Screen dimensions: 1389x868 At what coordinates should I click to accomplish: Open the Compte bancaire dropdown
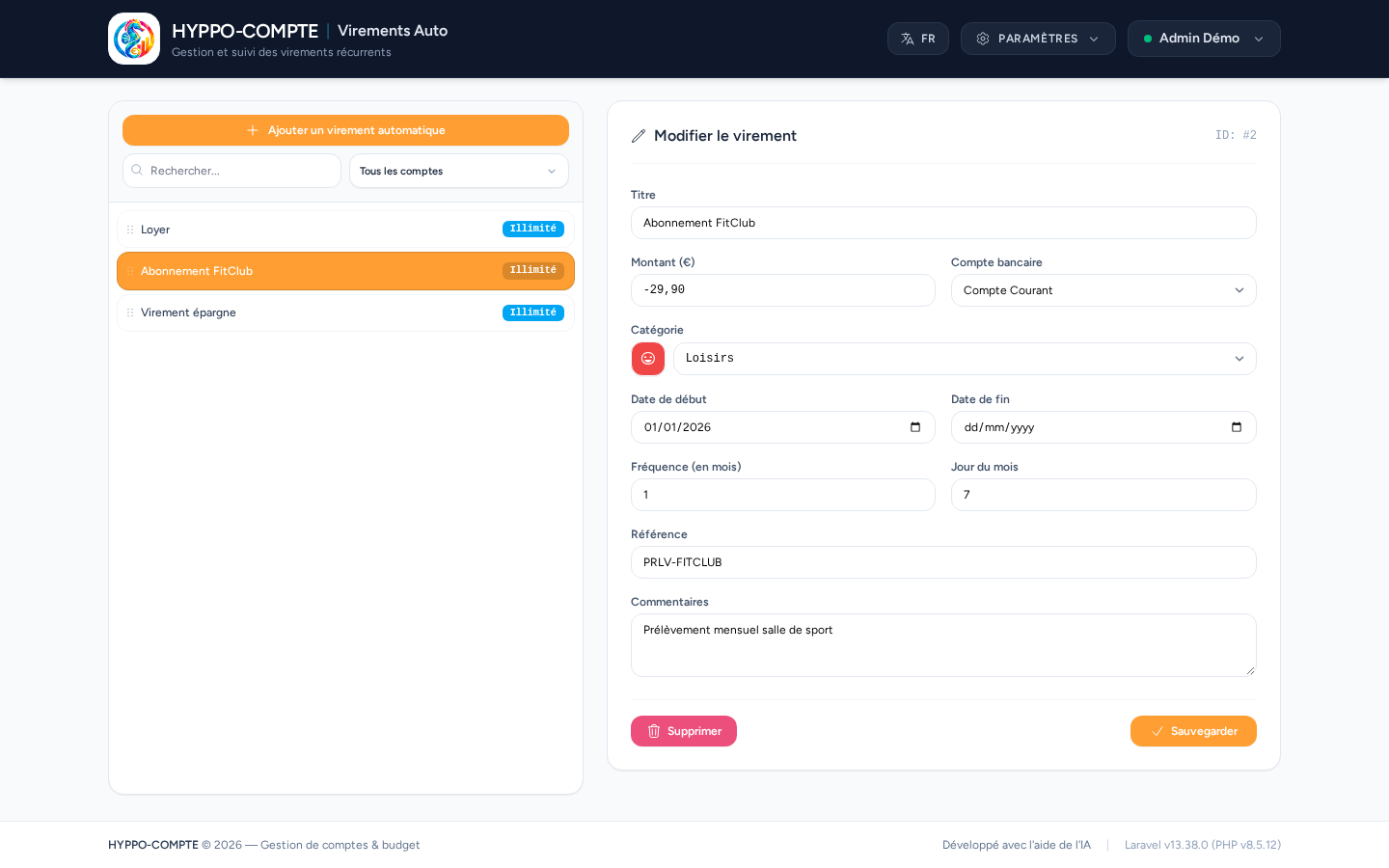point(1103,290)
